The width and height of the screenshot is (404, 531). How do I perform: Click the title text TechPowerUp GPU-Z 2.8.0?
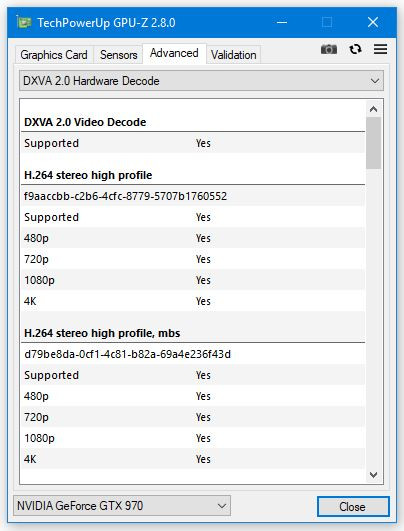(106, 23)
